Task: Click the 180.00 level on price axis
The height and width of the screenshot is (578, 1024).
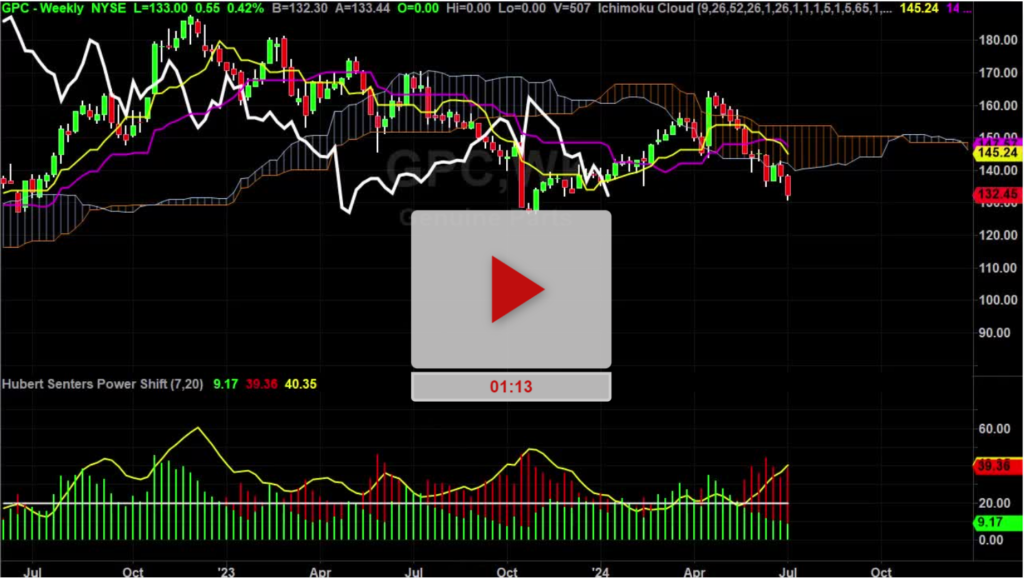Action: tap(1000, 40)
